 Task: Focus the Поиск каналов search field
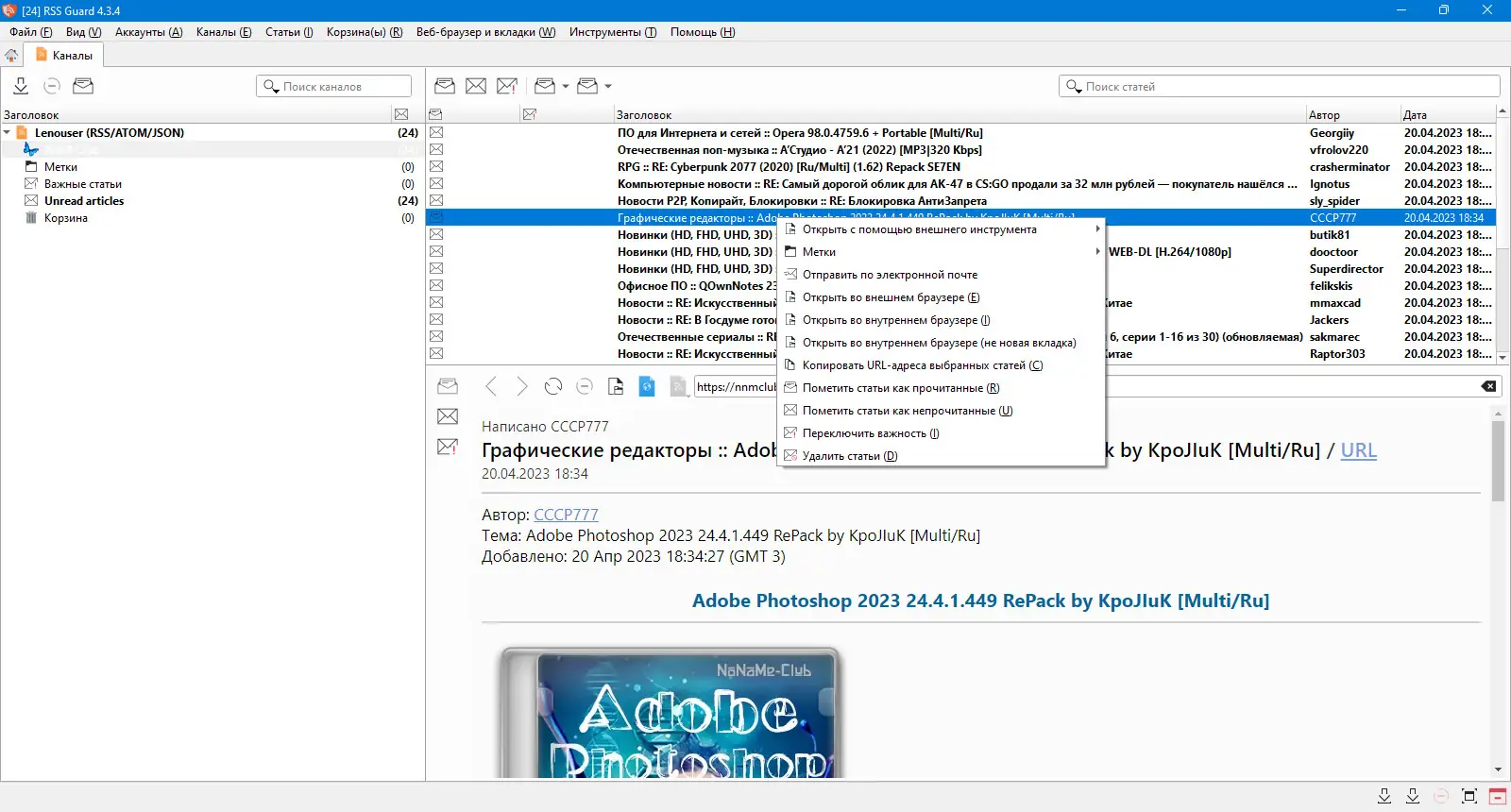[334, 86]
